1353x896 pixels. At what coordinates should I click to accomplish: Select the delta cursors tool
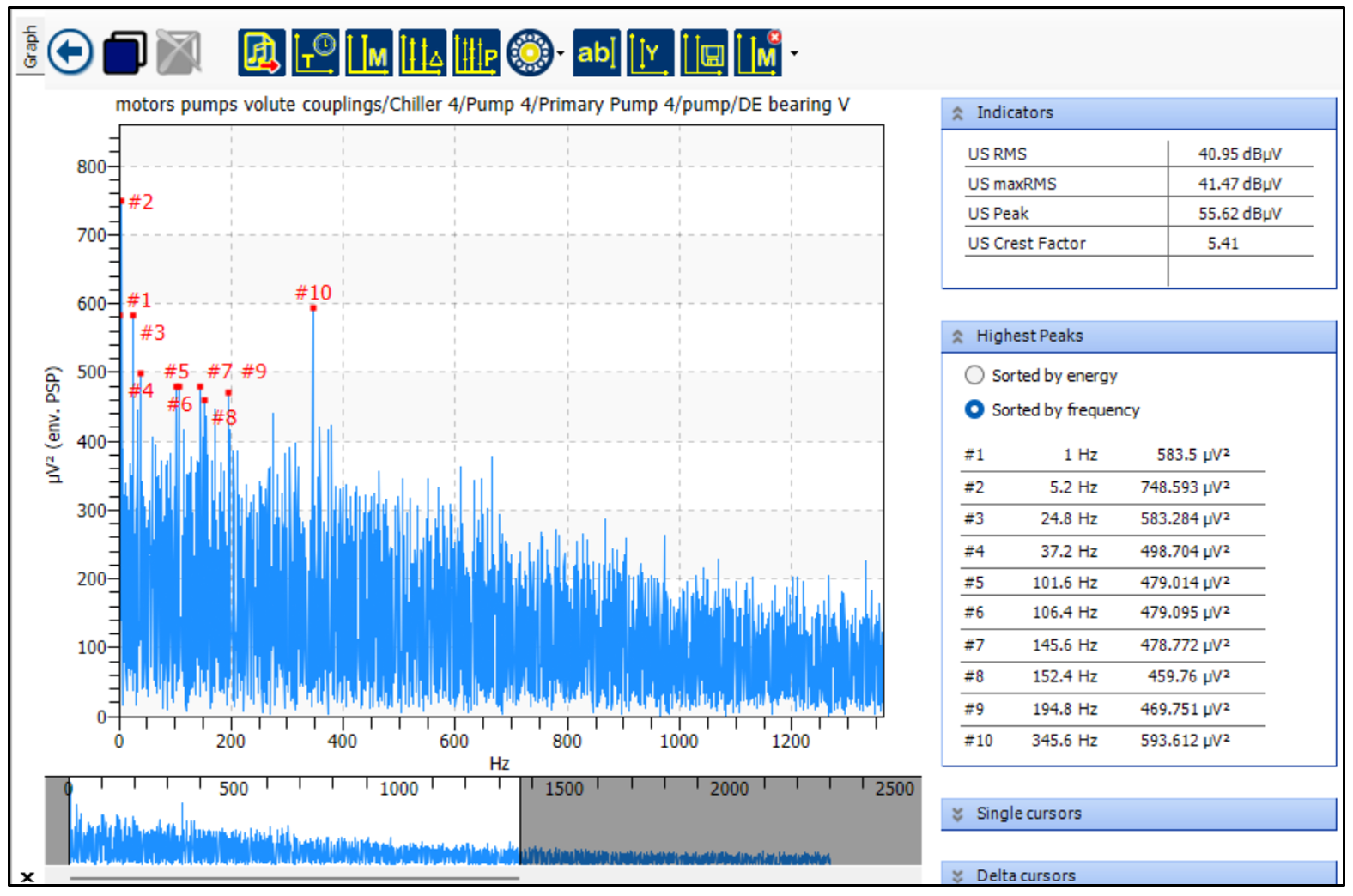pyautogui.click(x=422, y=53)
